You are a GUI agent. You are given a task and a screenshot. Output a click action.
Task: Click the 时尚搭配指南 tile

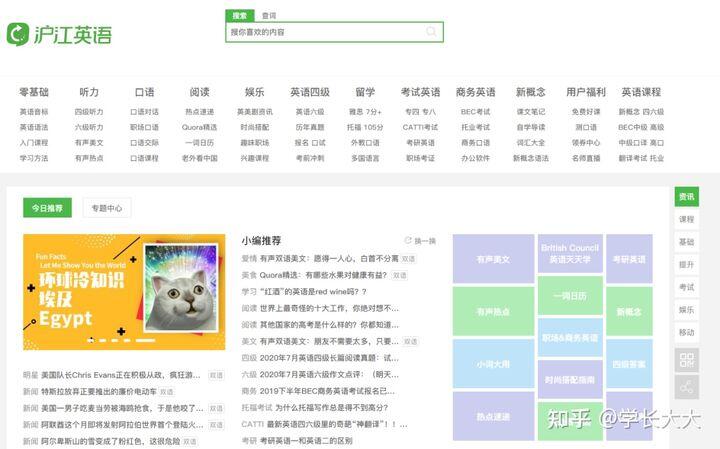570,380
